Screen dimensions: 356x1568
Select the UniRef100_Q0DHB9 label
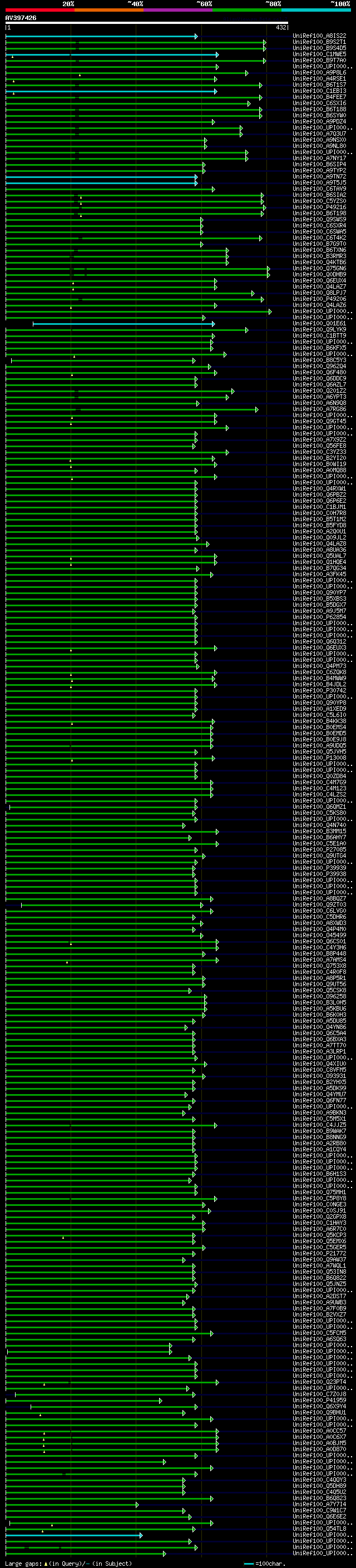pyautogui.click(x=319, y=275)
